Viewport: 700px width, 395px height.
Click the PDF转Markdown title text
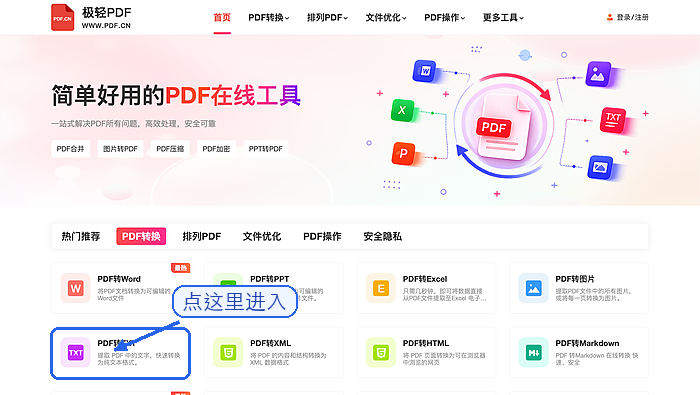pos(588,343)
